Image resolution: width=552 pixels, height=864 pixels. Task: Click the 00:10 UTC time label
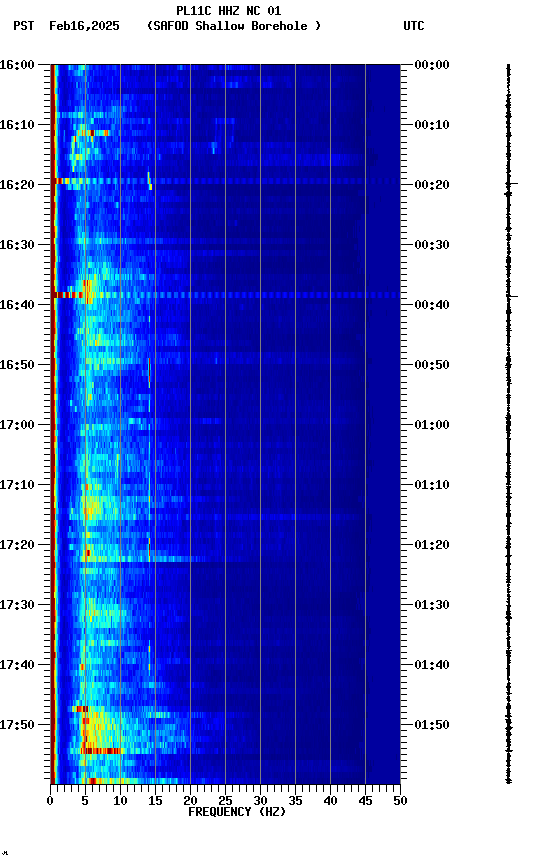tap(432, 125)
